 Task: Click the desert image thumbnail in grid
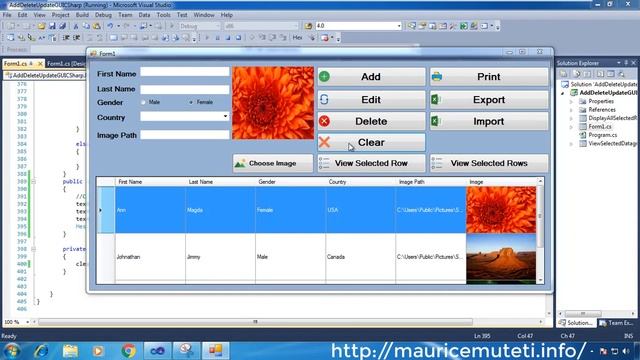[x=501, y=257]
